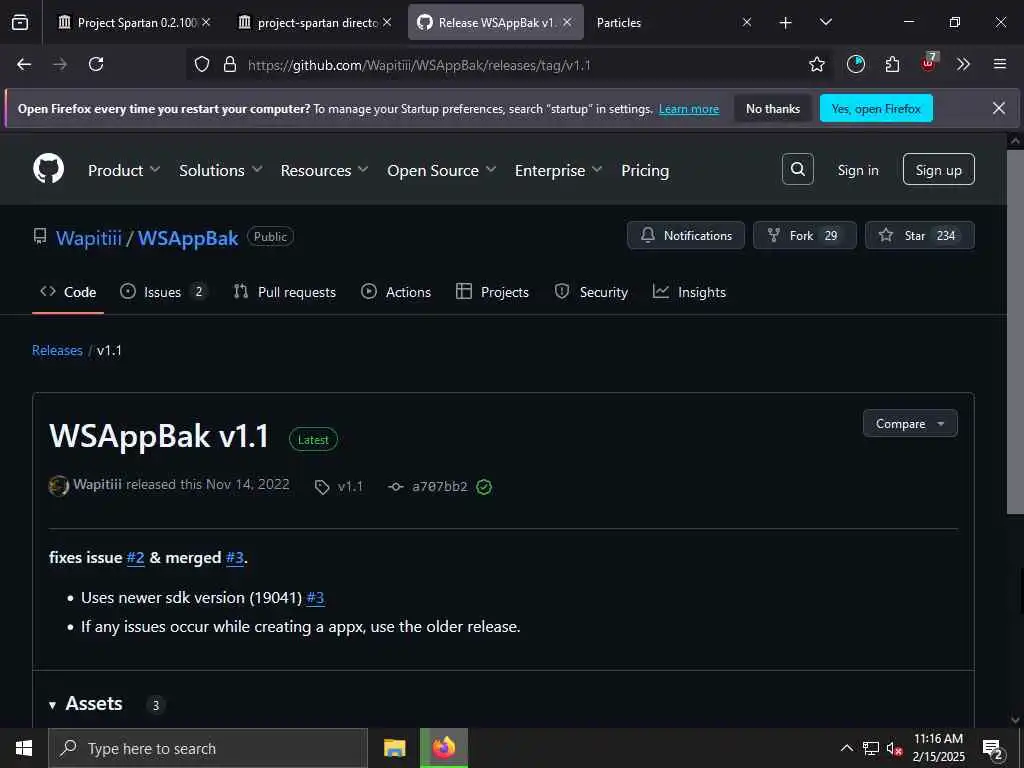Open the Code tab

point(68,292)
